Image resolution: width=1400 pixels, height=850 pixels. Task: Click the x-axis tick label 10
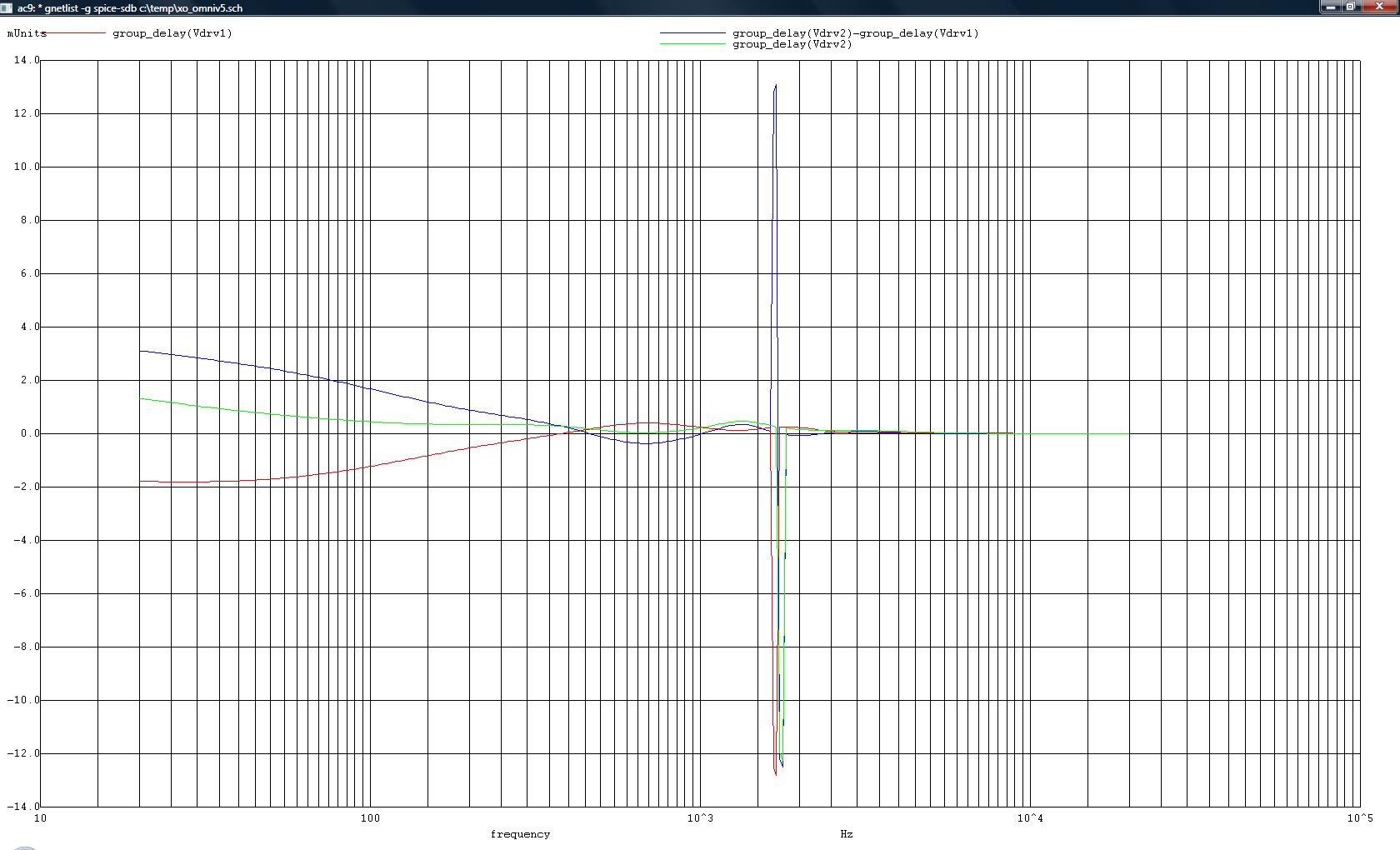(x=40, y=818)
